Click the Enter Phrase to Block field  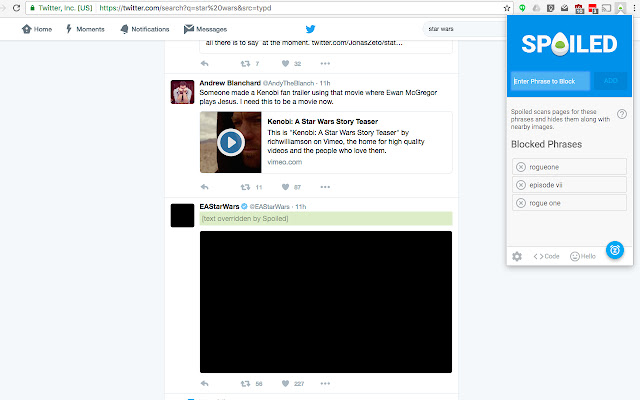coord(550,81)
